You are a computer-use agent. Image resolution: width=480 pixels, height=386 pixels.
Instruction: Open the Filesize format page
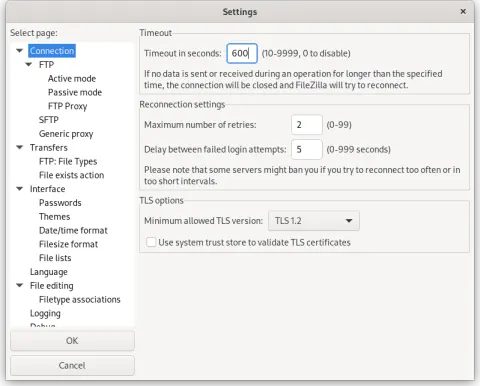(69, 244)
